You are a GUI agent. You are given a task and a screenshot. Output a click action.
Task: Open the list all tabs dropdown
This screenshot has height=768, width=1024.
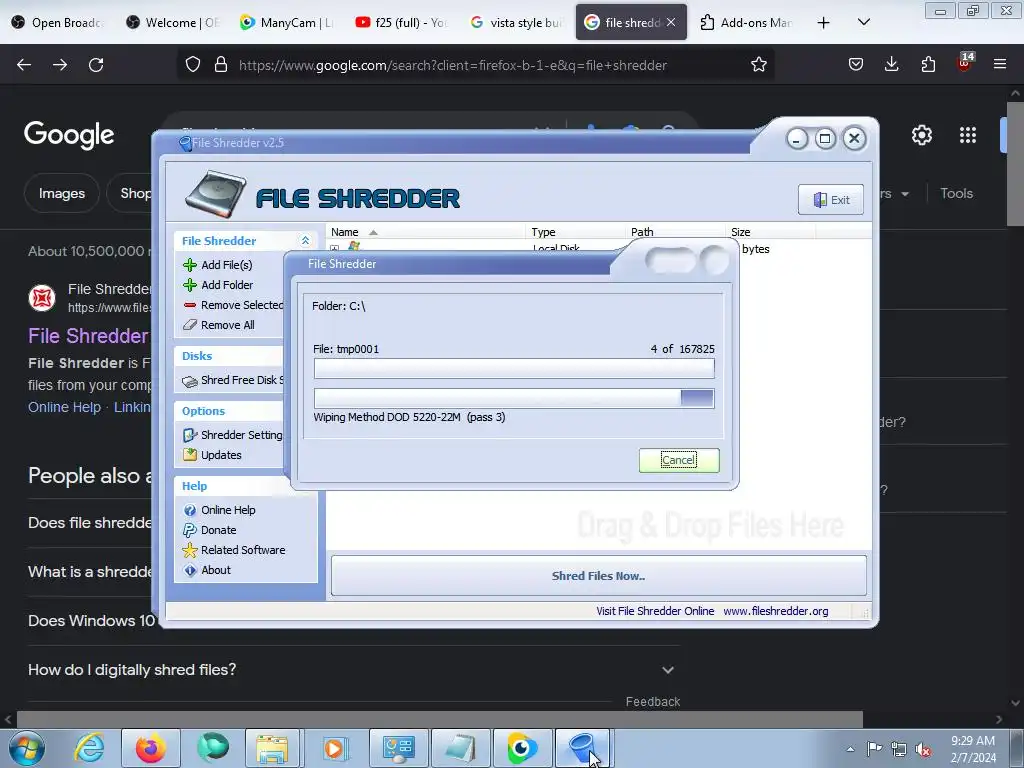point(863,22)
